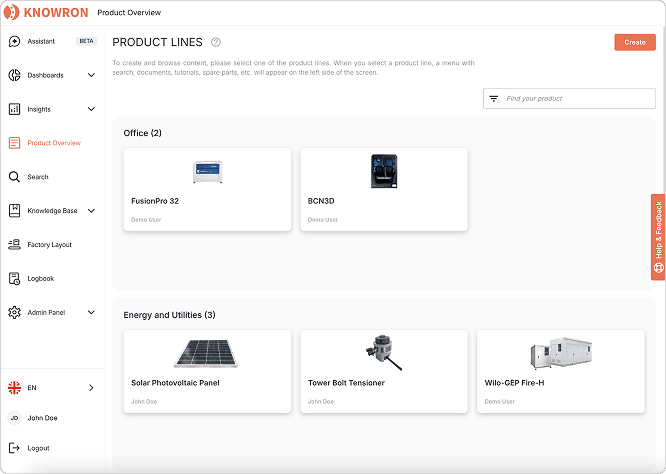Viewport: 666px width, 474px height.
Task: Open the Wilo-GEP Fire-H card
Action: click(x=561, y=371)
